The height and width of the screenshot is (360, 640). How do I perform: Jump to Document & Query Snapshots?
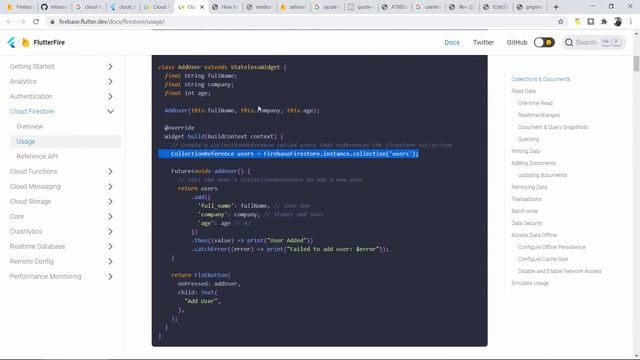click(553, 127)
